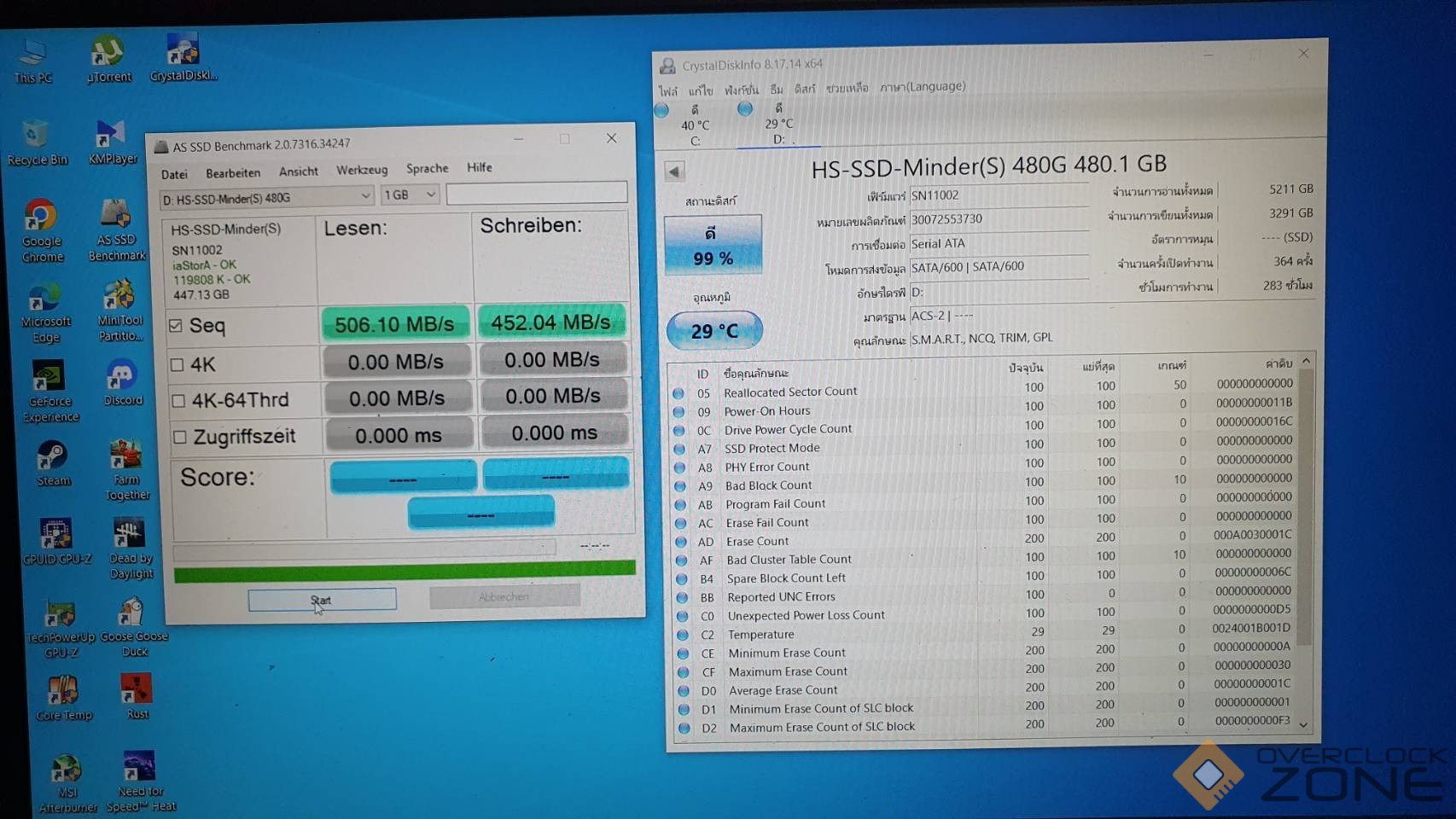Open the Werkzeug menu
Screen dimensions: 1456x819
[x=361, y=170]
